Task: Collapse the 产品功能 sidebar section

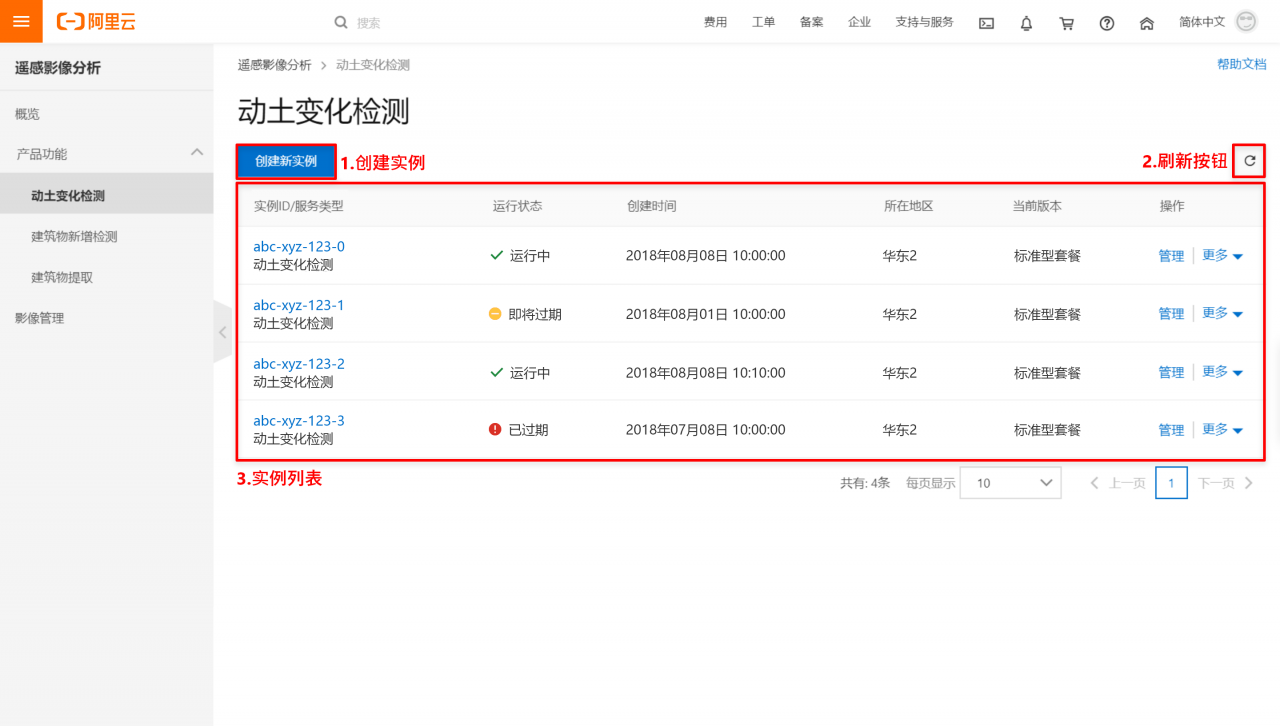Action: [x=197, y=152]
